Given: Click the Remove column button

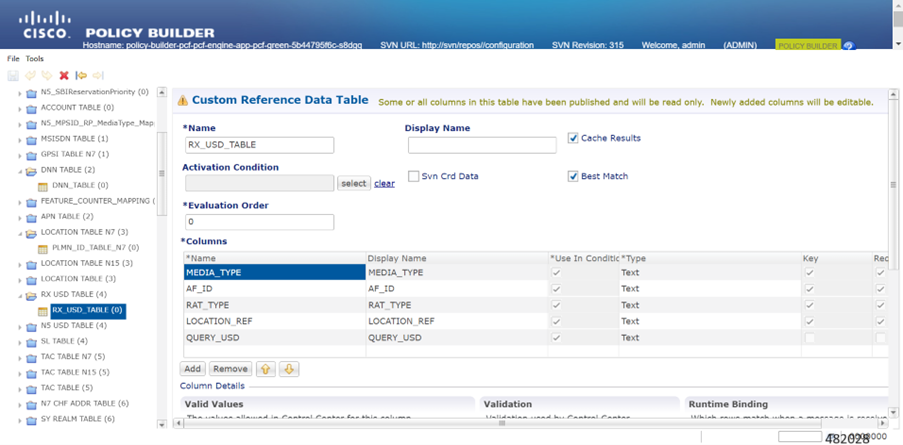Looking at the screenshot, I should tap(230, 369).
